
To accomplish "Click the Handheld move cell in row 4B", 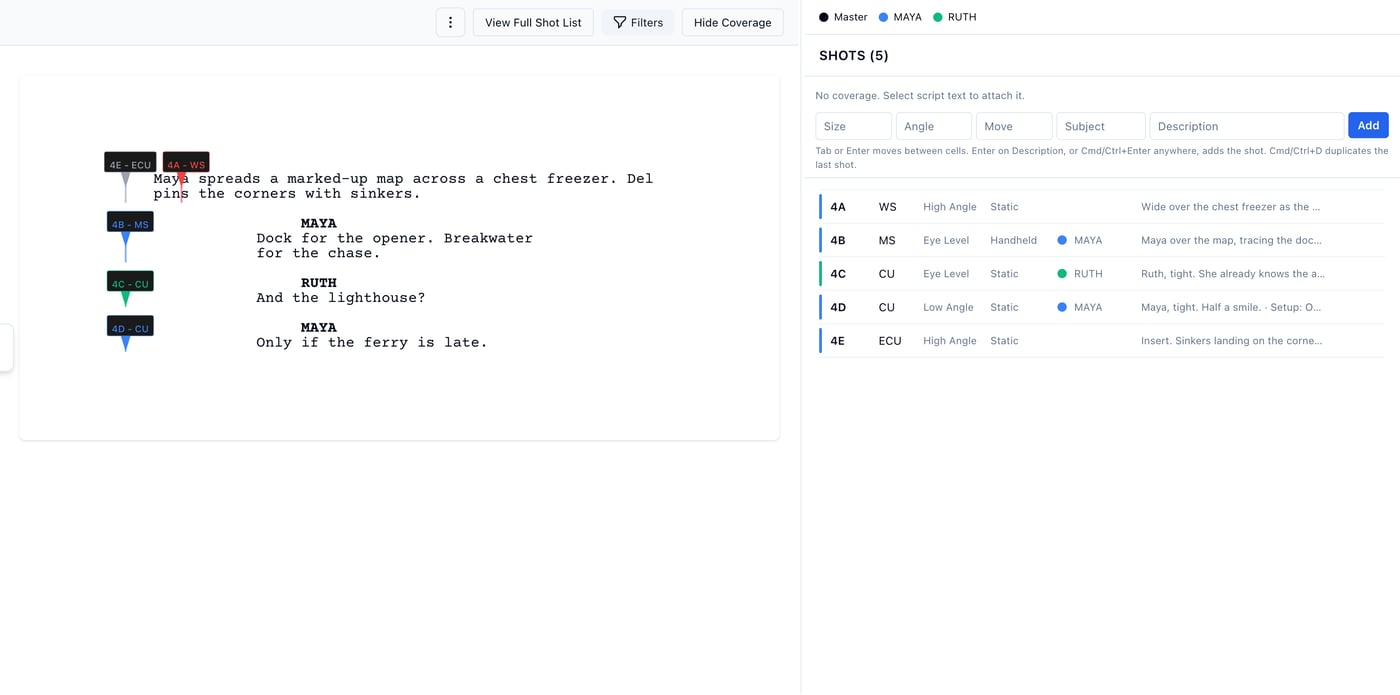I will [x=1013, y=240].
